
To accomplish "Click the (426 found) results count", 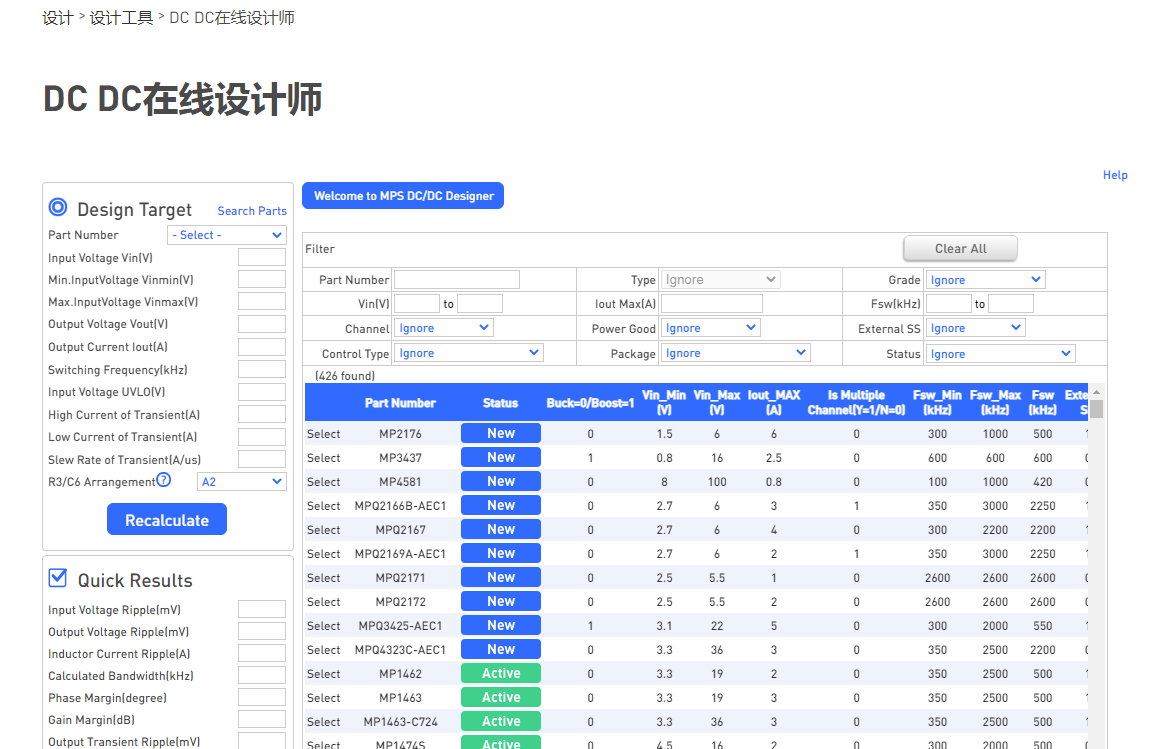I will 345,376.
